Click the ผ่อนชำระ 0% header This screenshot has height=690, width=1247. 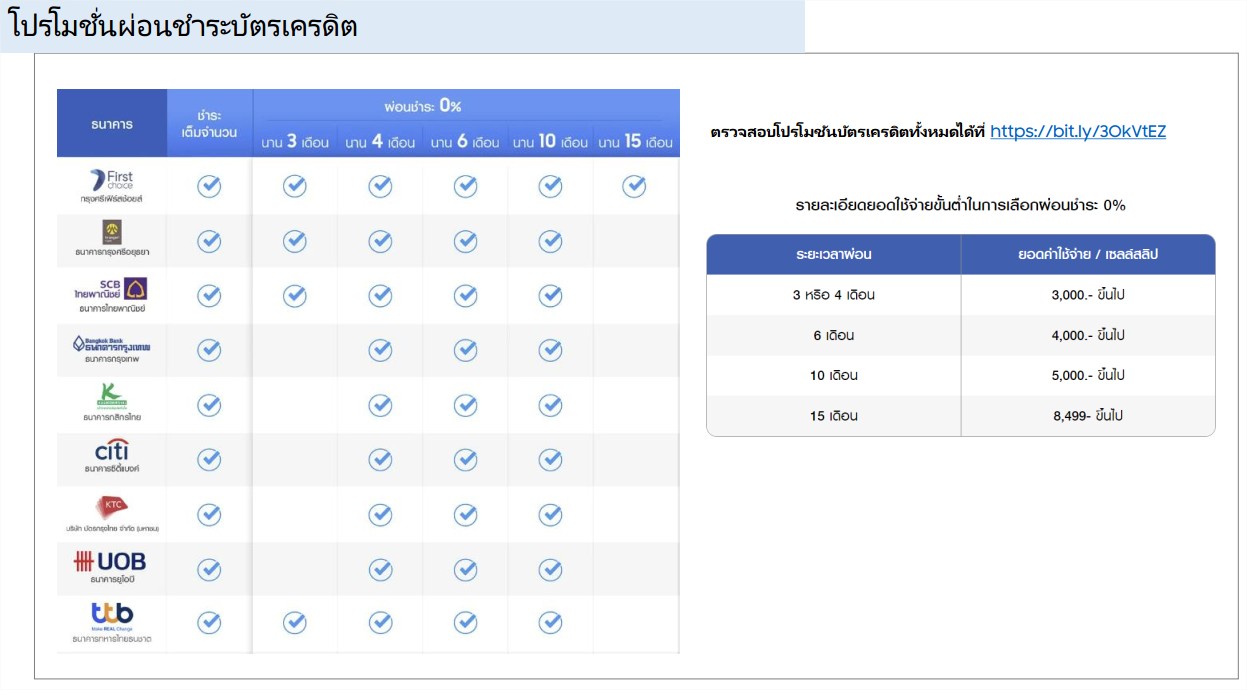(x=423, y=106)
